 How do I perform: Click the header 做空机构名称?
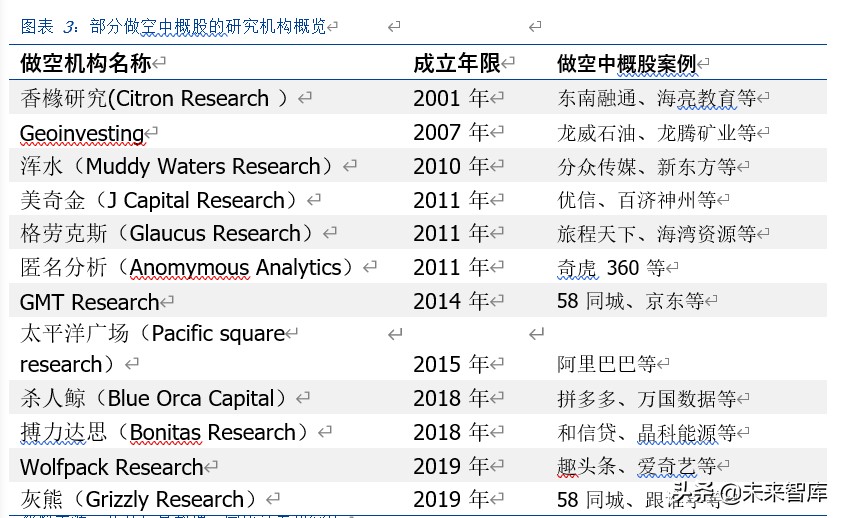click(x=86, y=63)
